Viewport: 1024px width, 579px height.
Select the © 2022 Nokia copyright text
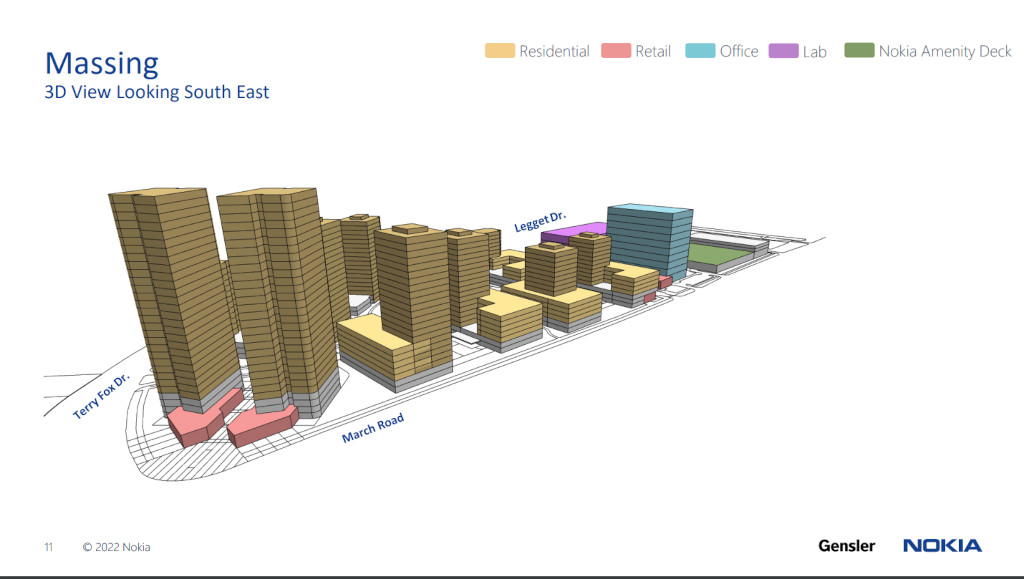click(117, 547)
